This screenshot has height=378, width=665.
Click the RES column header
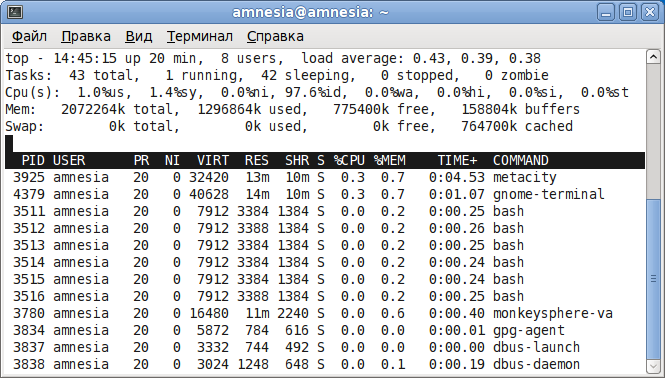coord(257,160)
